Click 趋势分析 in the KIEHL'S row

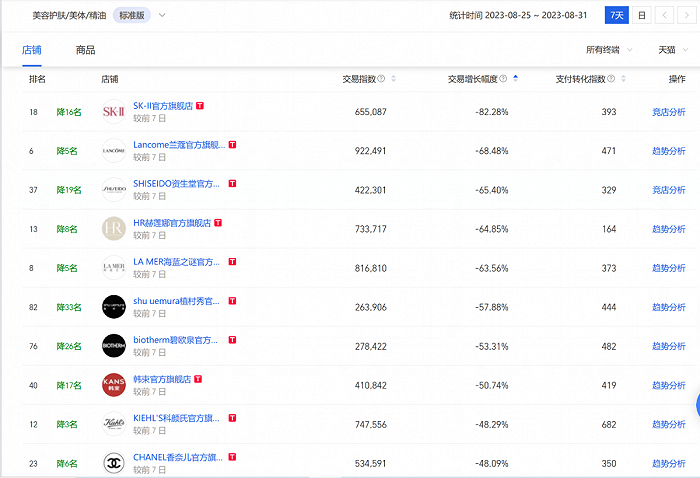[669, 424]
